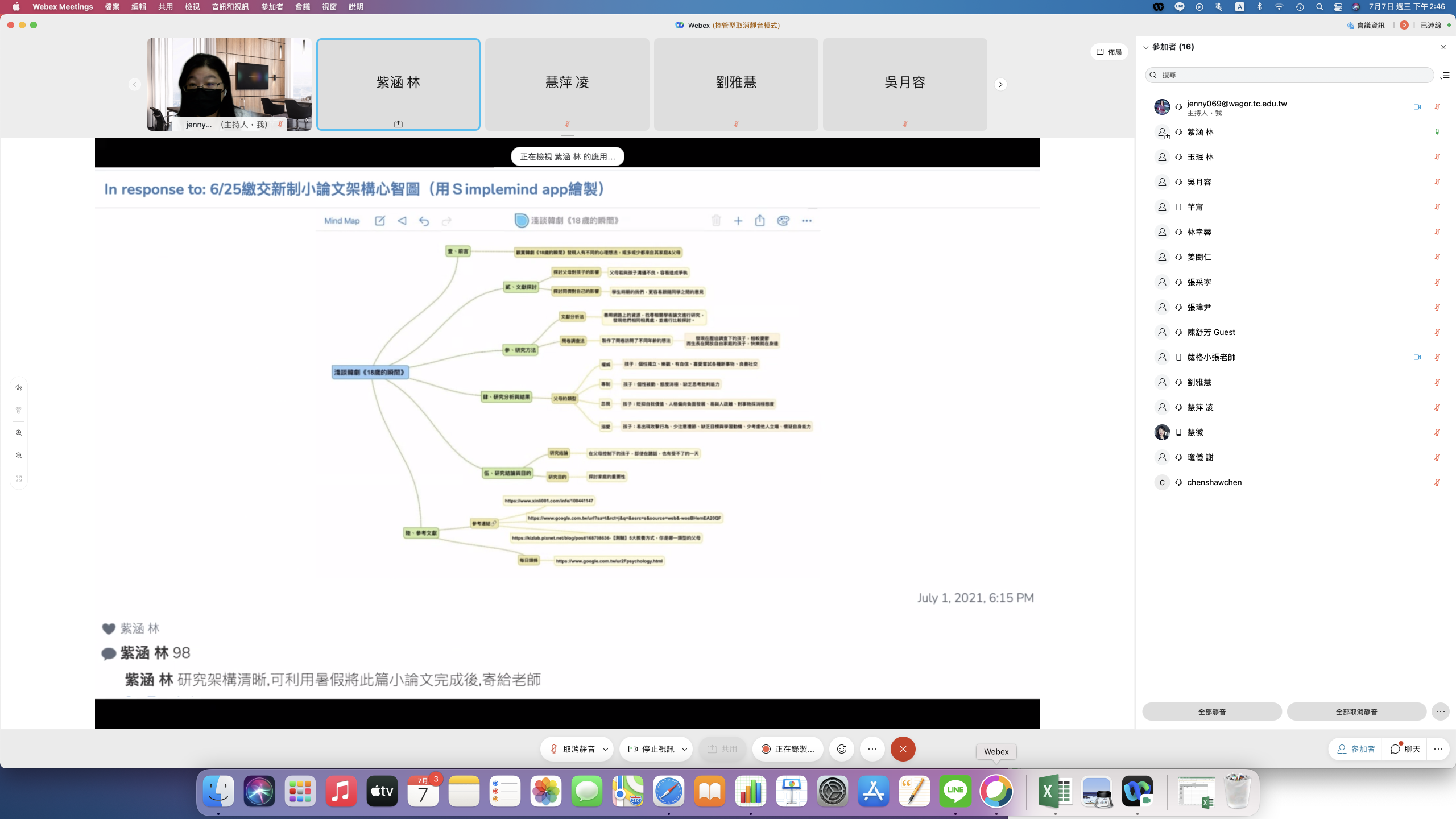Toggle mute icon for 吳月容 participant
Viewport: 1456px width, 819px height.
point(1437,182)
